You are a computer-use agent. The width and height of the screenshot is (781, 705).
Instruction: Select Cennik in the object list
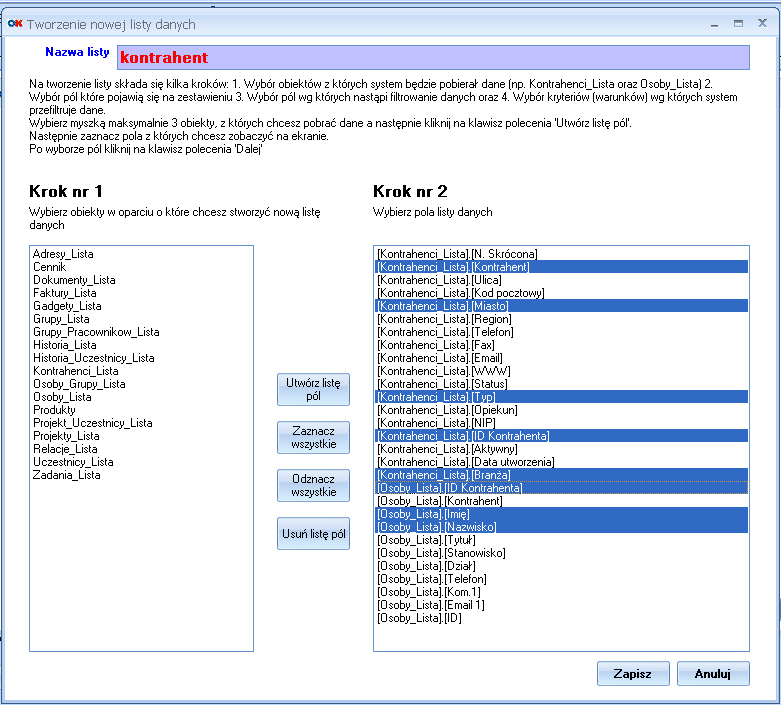141,267
